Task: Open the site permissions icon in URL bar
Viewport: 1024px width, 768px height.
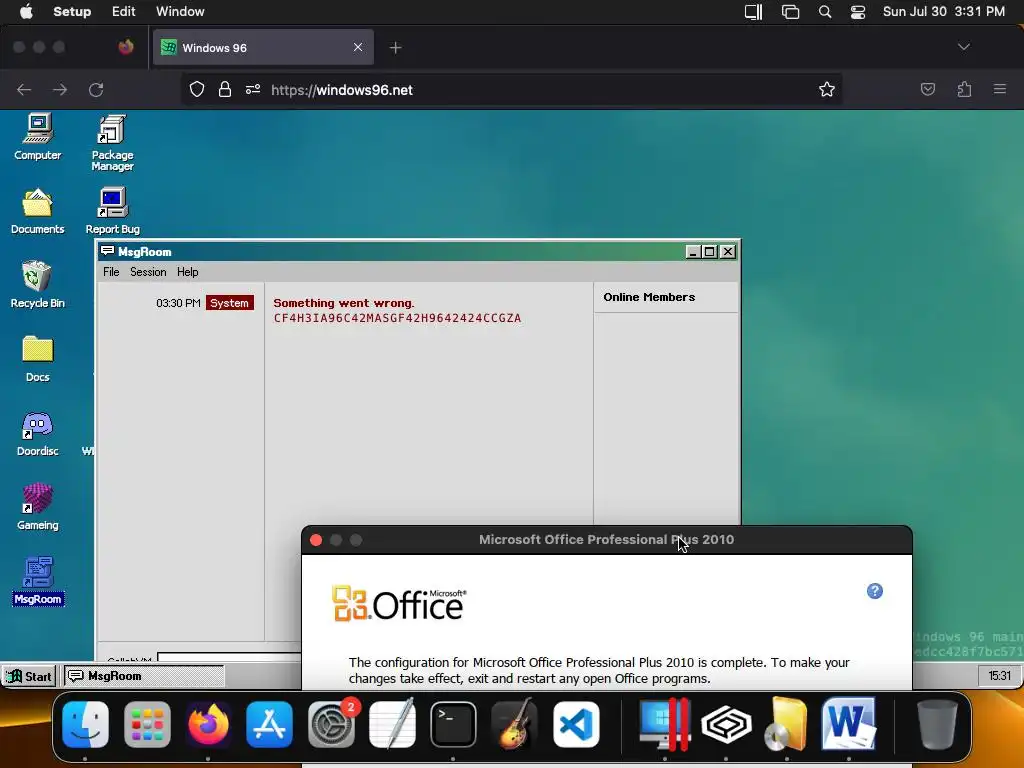Action: pyautogui.click(x=253, y=89)
